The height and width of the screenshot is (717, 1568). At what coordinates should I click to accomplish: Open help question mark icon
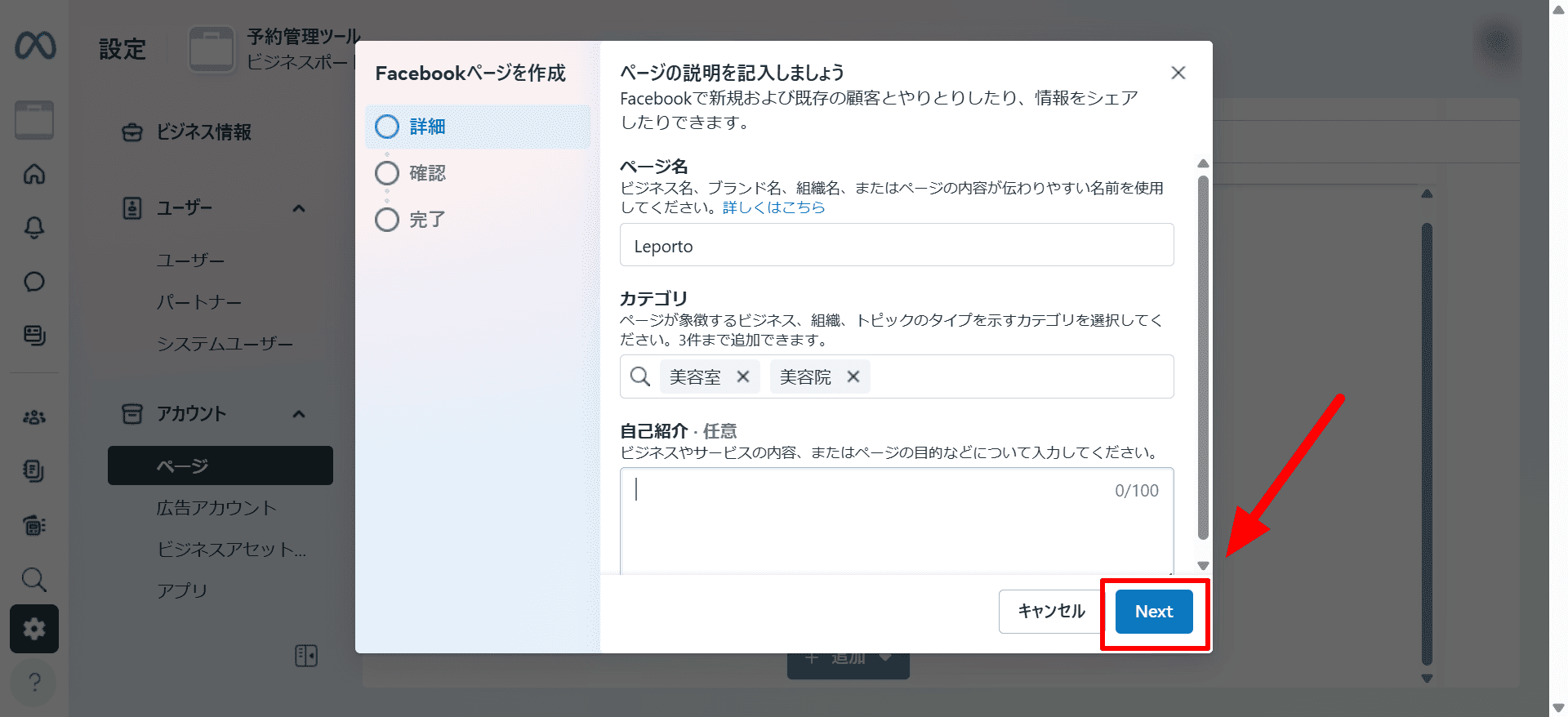(34, 683)
